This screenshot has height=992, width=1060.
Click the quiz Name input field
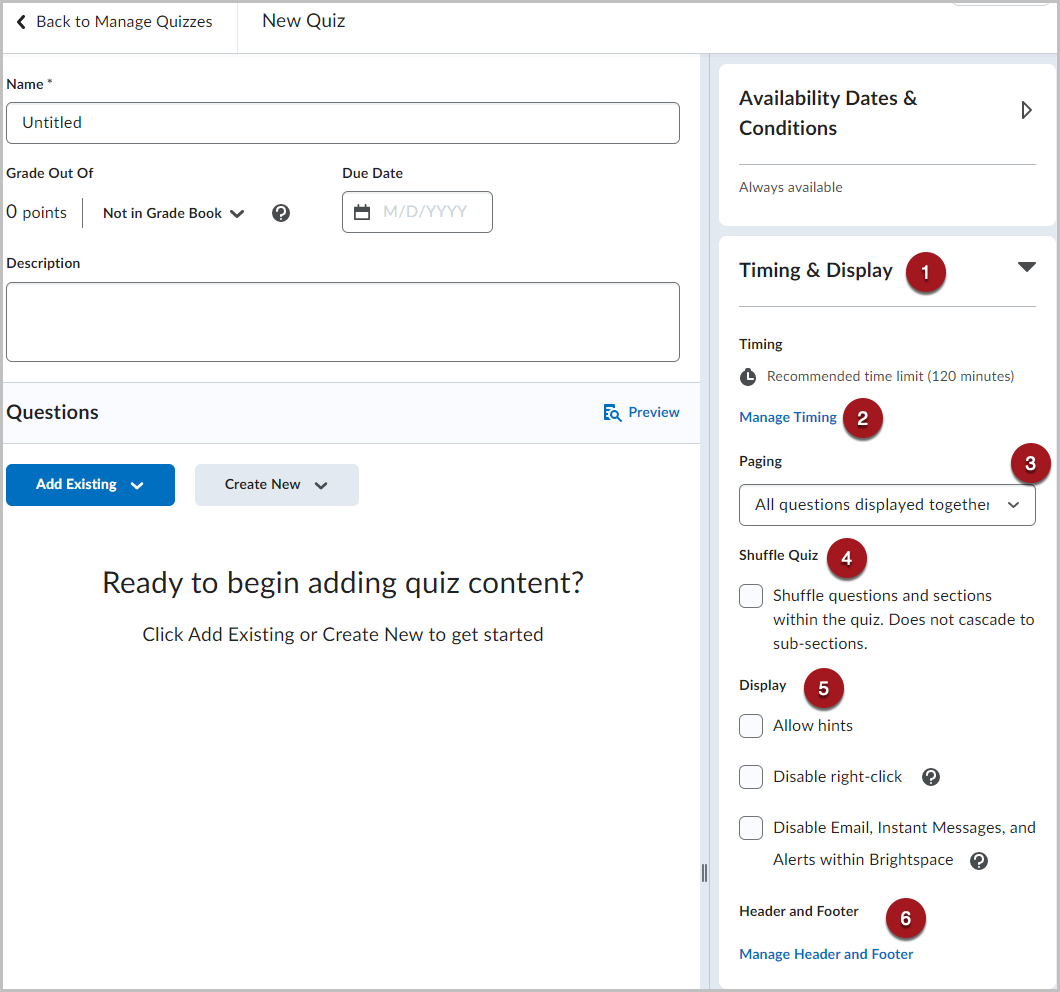pyautogui.click(x=343, y=123)
